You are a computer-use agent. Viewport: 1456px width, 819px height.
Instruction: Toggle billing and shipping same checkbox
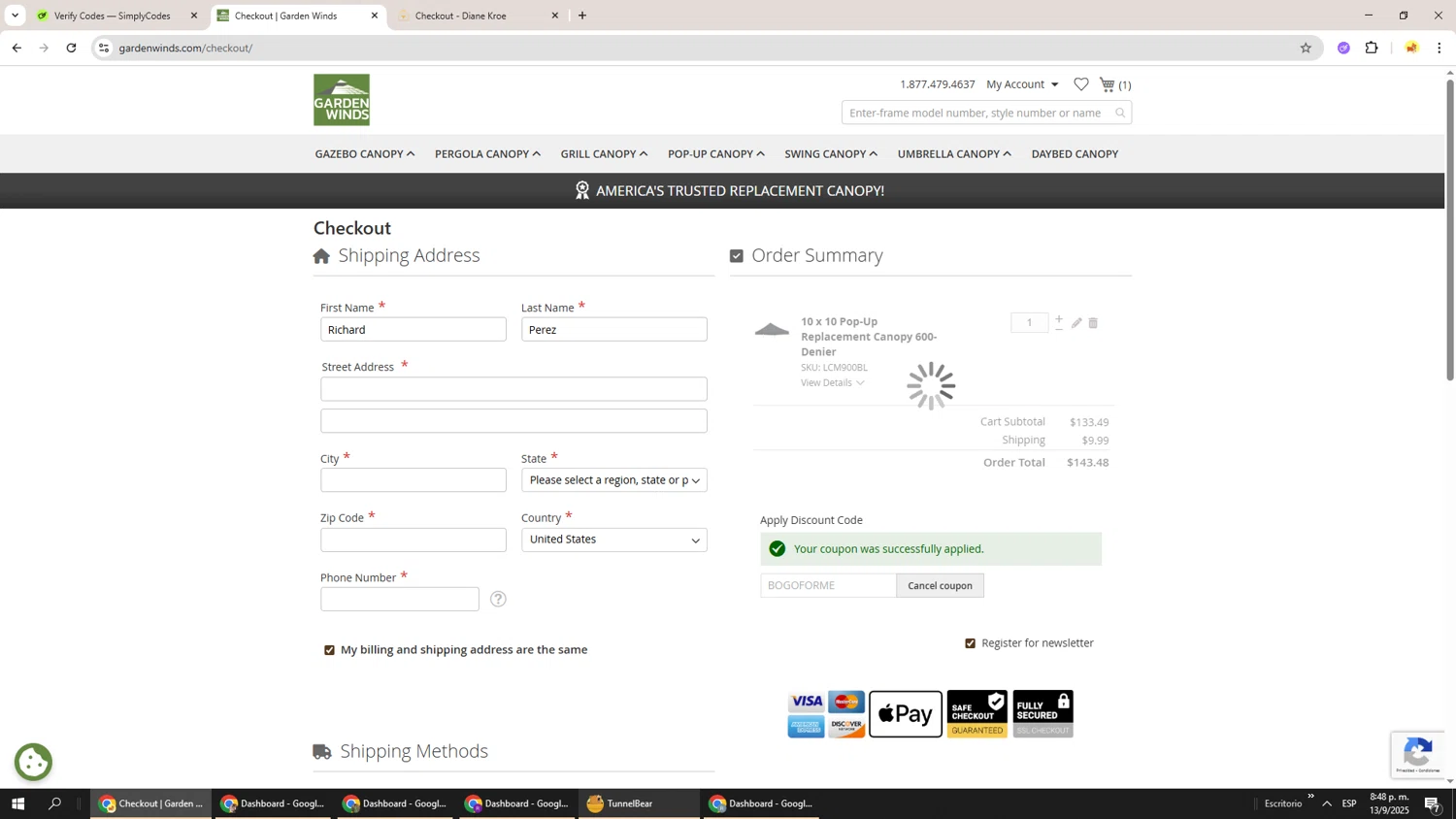click(329, 650)
